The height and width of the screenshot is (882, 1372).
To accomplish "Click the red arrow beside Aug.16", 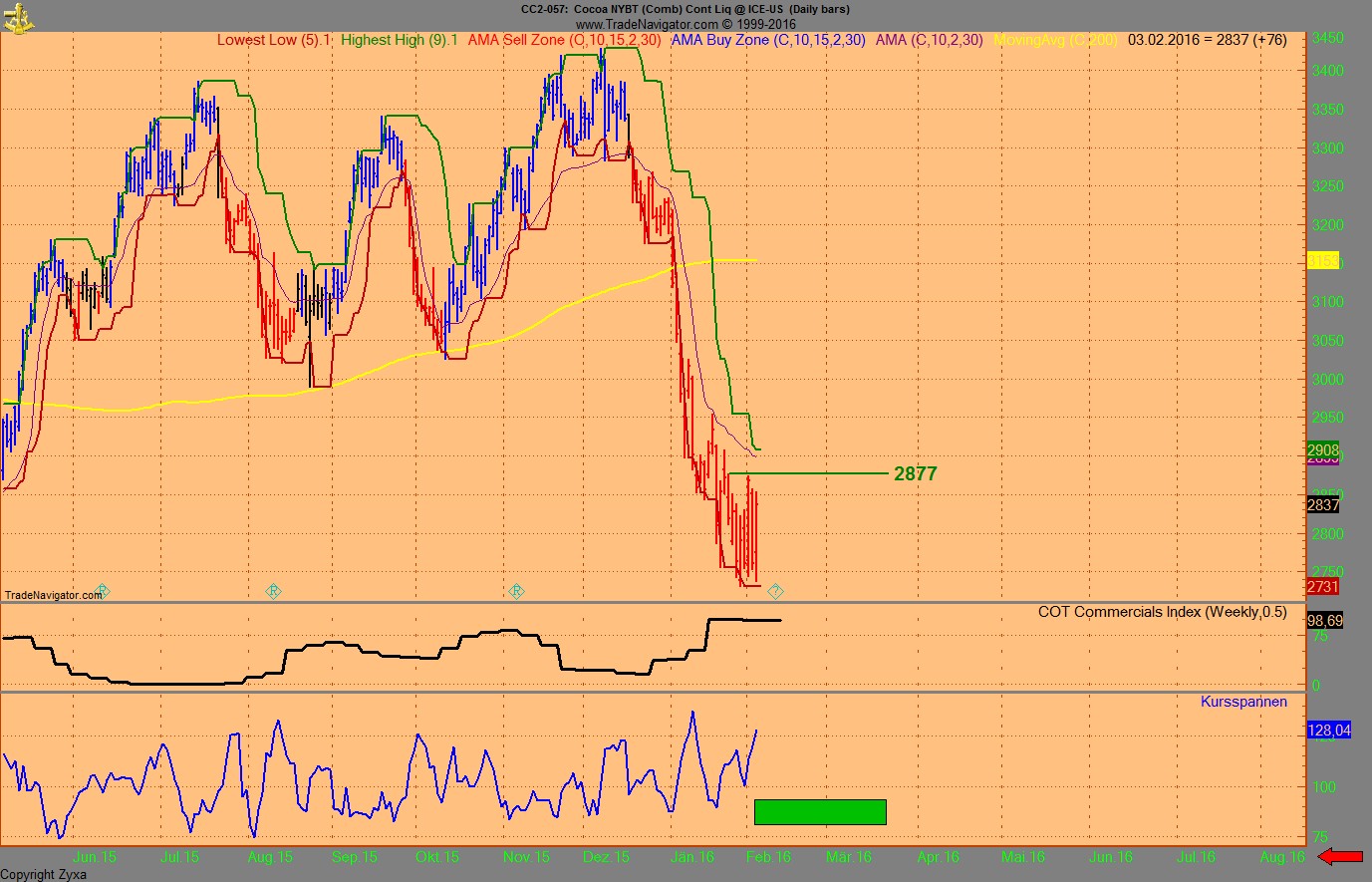I will [1338, 855].
